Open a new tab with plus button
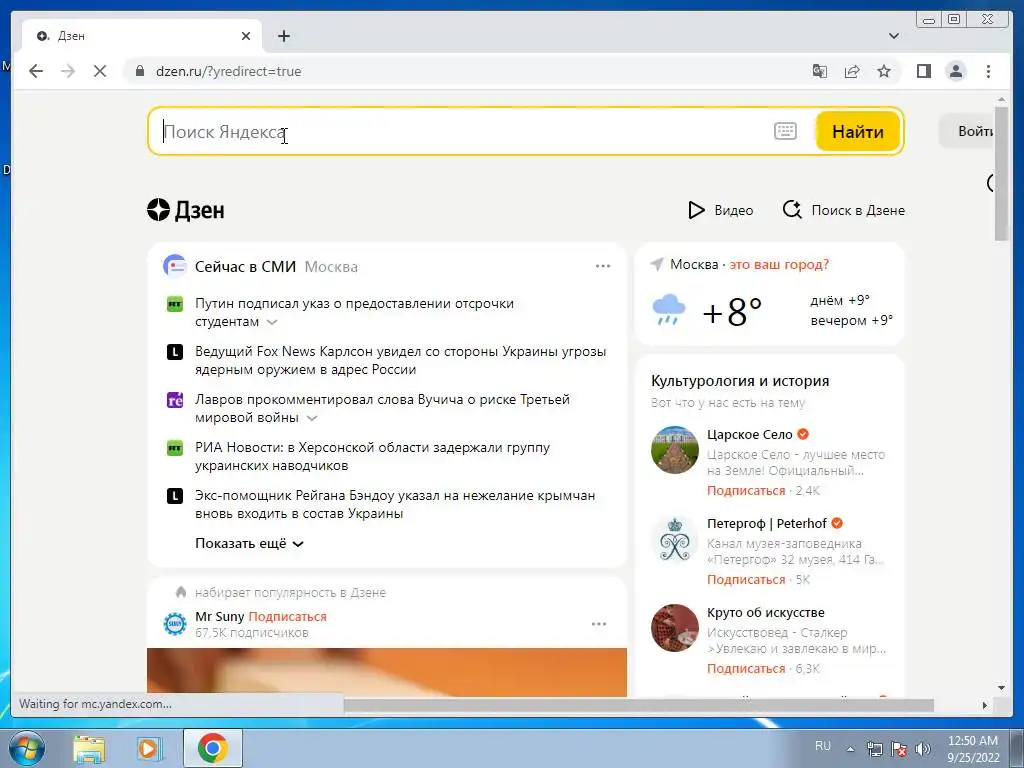 point(283,36)
